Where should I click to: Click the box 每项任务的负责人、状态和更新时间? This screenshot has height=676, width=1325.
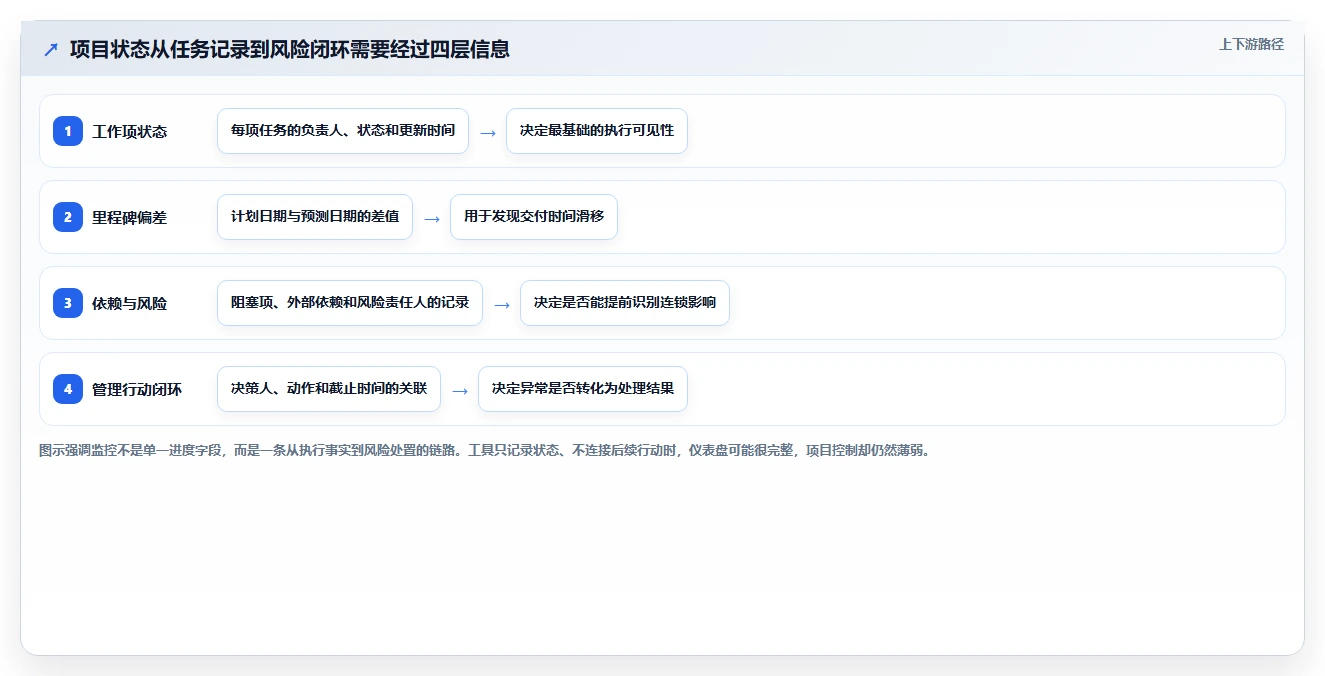point(343,131)
